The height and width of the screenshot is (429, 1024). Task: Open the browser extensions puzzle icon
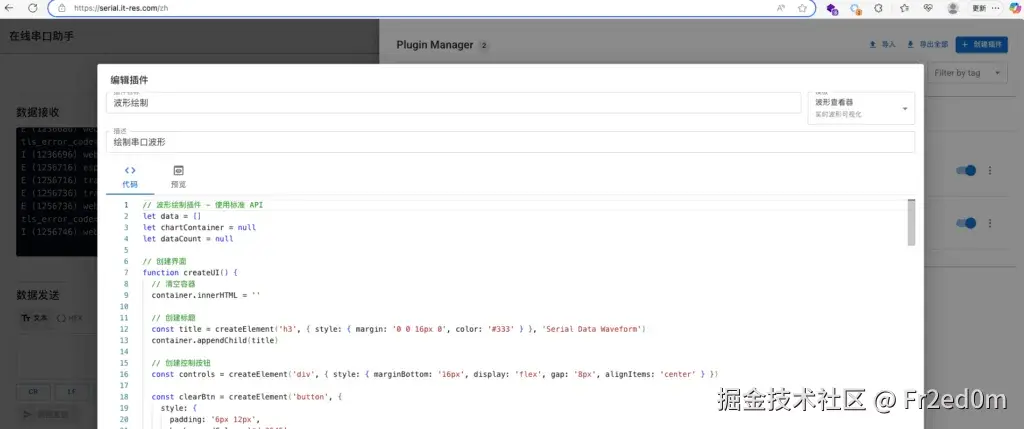878,8
